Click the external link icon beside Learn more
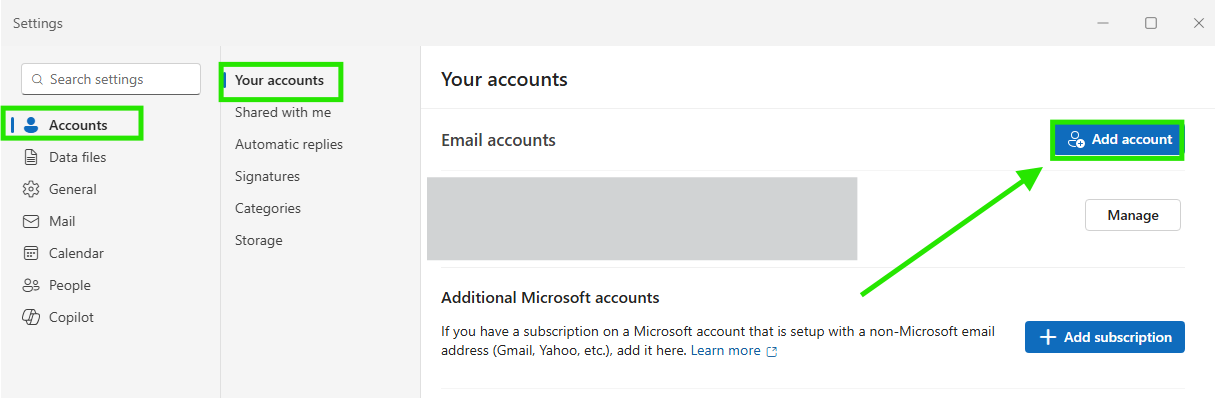Screen dimensions: 1215x398 [771, 351]
